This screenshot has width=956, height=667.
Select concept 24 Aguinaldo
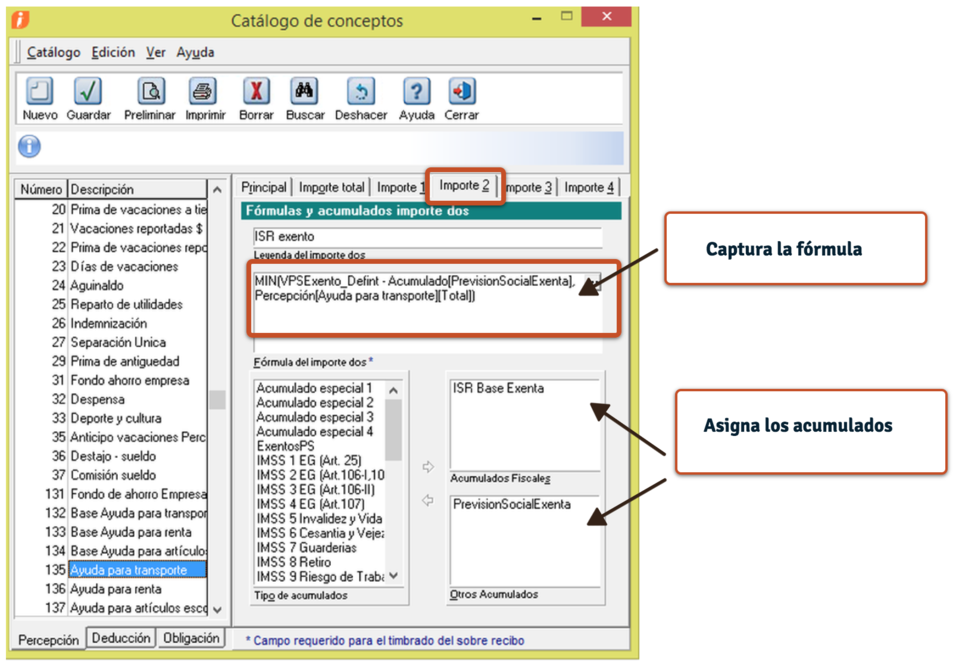111,285
